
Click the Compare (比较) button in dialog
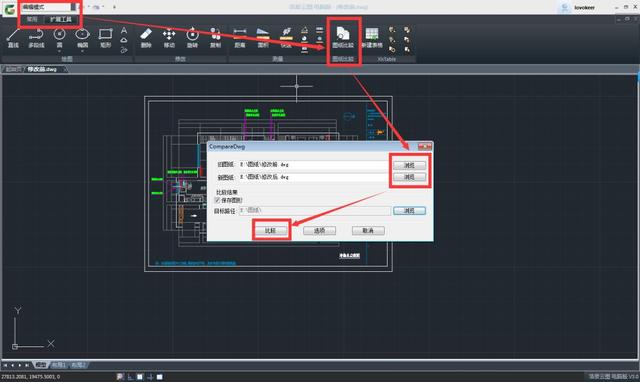click(x=271, y=231)
